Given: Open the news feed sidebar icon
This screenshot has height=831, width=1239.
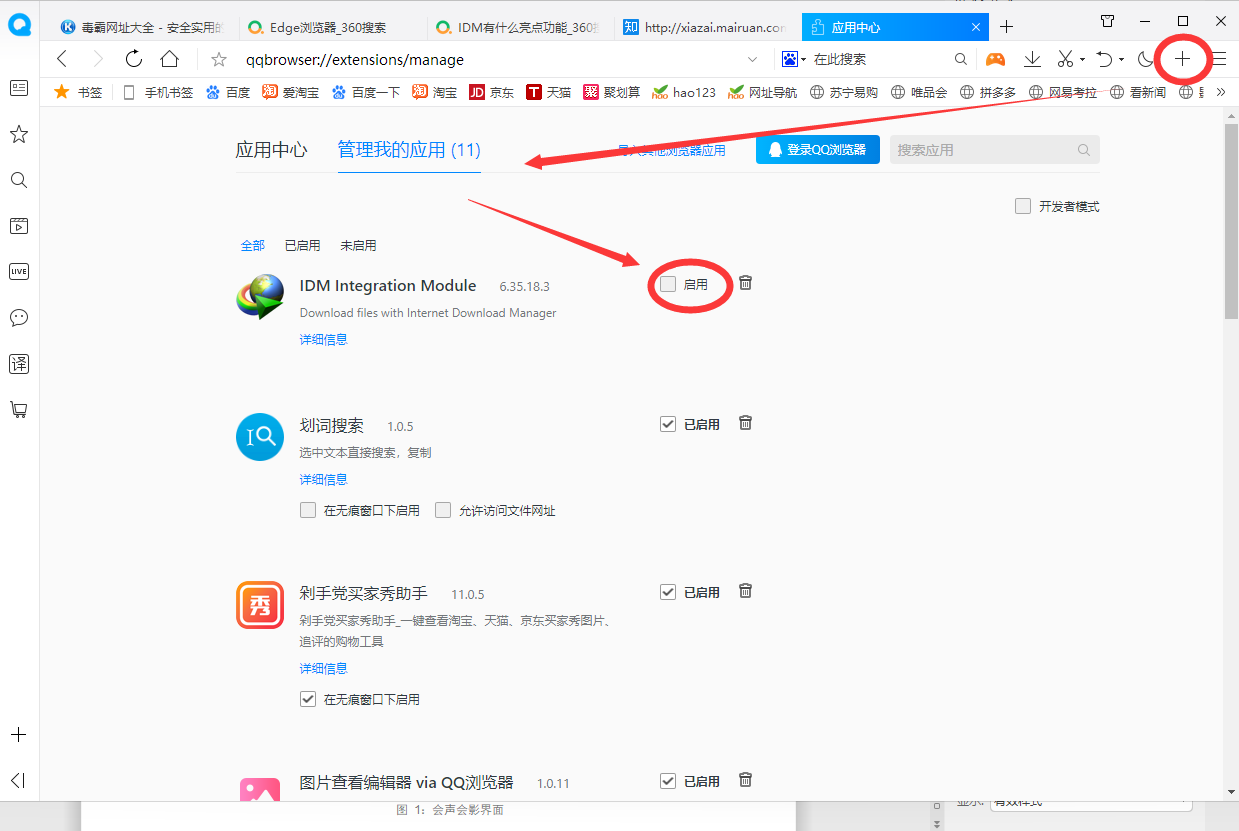Looking at the screenshot, I should tap(19, 88).
